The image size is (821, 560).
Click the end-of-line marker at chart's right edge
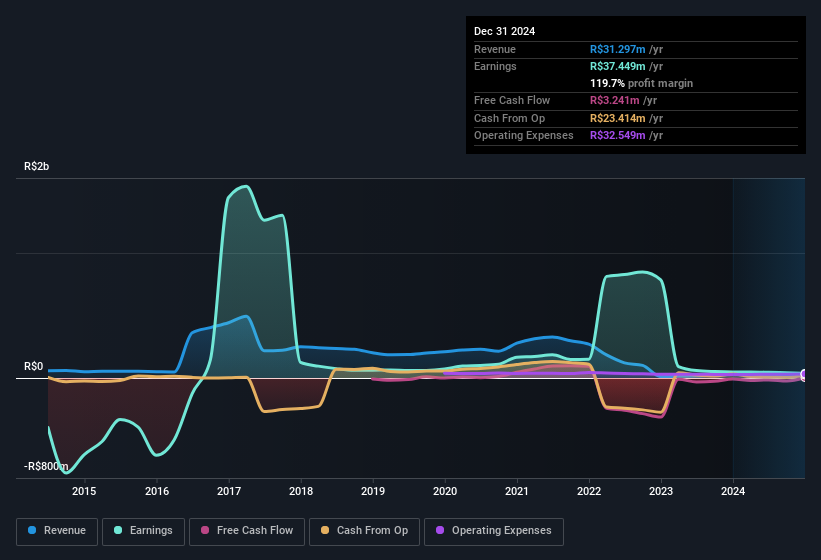point(804,375)
